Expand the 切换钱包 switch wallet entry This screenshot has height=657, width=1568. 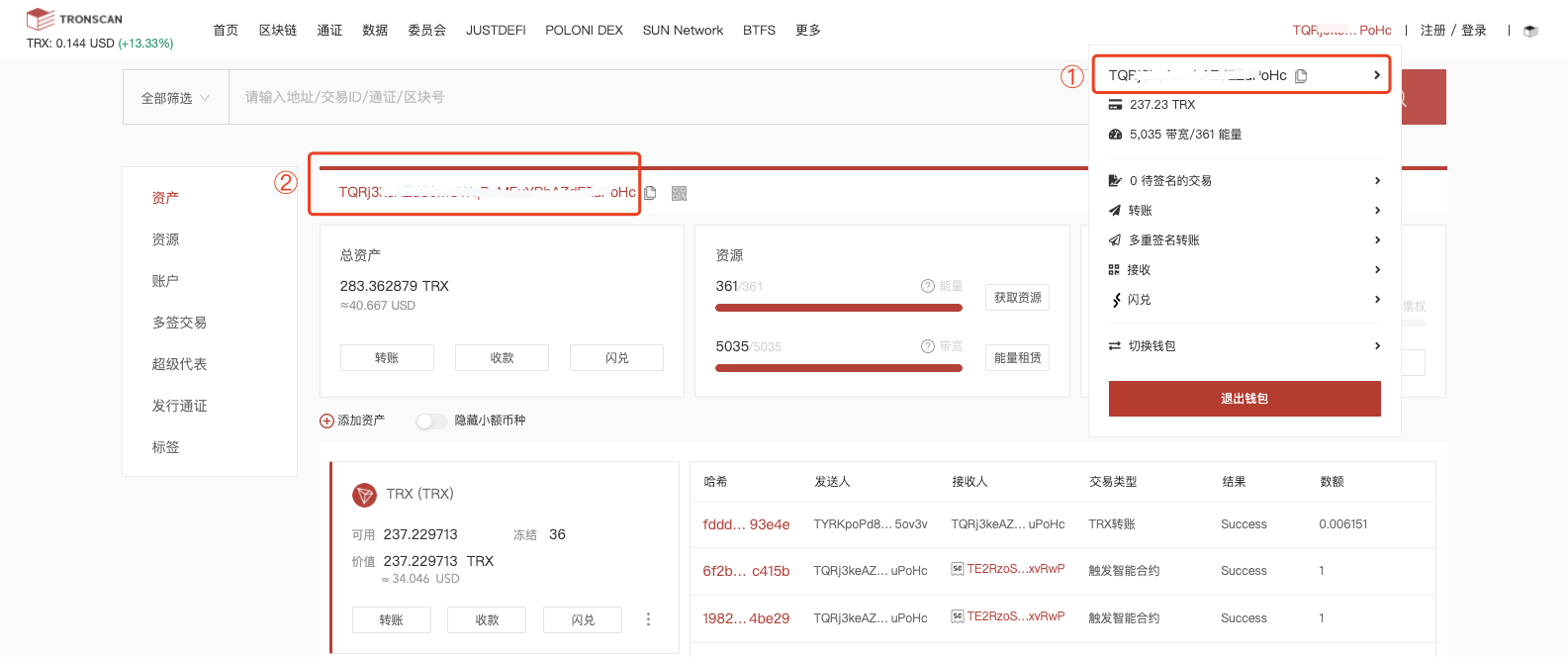pos(1245,346)
